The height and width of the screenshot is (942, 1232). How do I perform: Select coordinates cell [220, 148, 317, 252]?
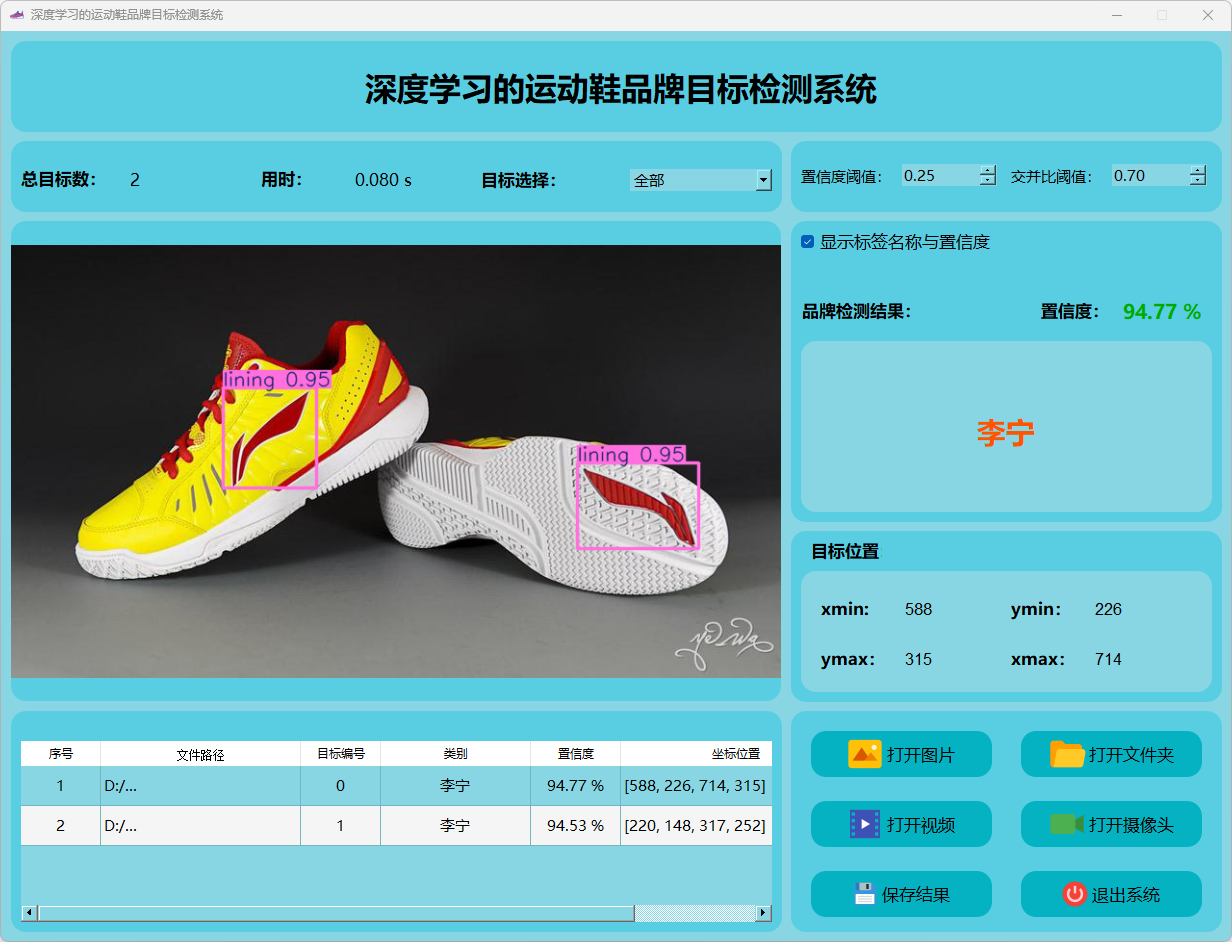tap(696, 826)
